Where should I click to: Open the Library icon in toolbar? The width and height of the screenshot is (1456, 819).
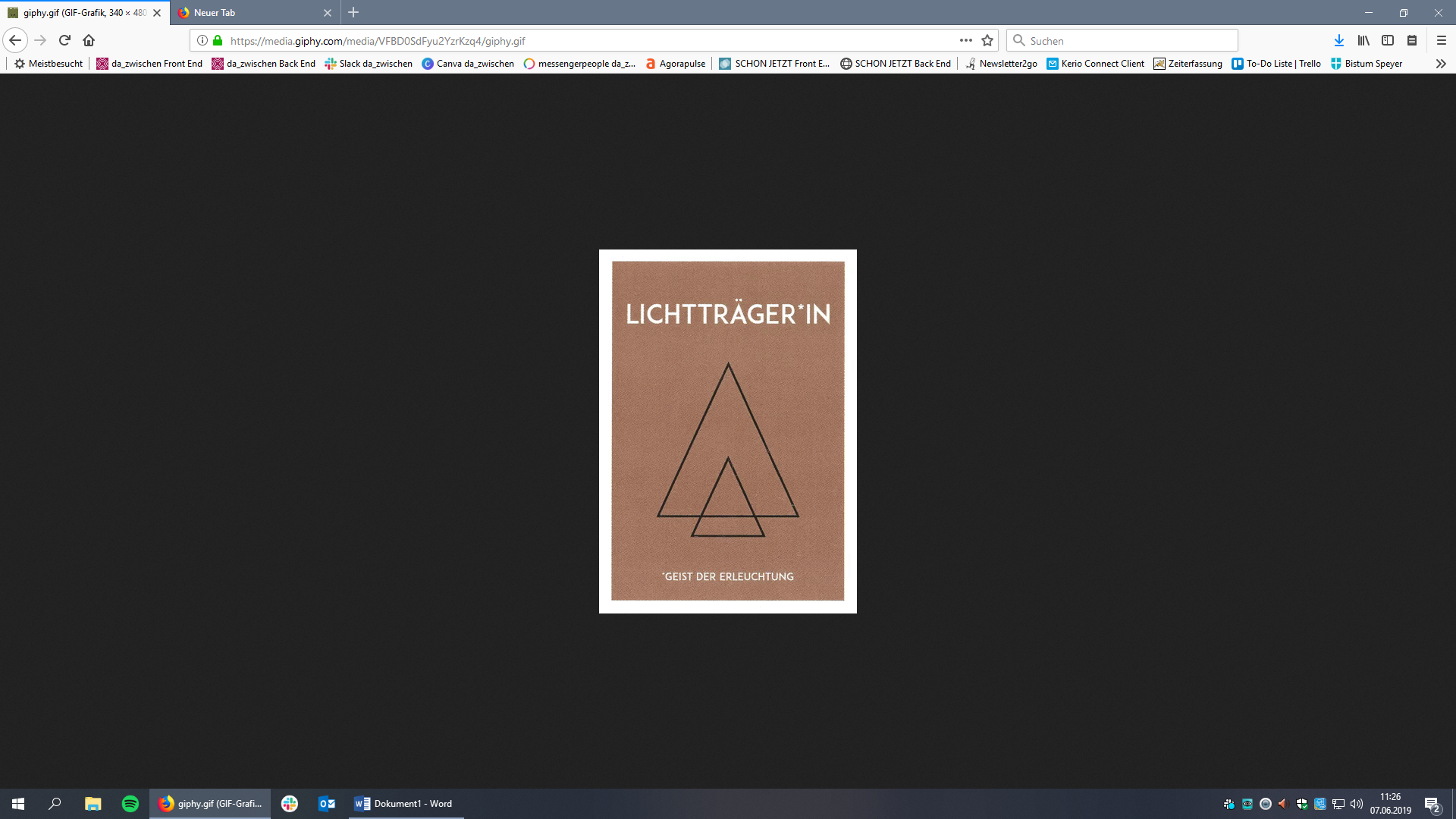[x=1363, y=41]
